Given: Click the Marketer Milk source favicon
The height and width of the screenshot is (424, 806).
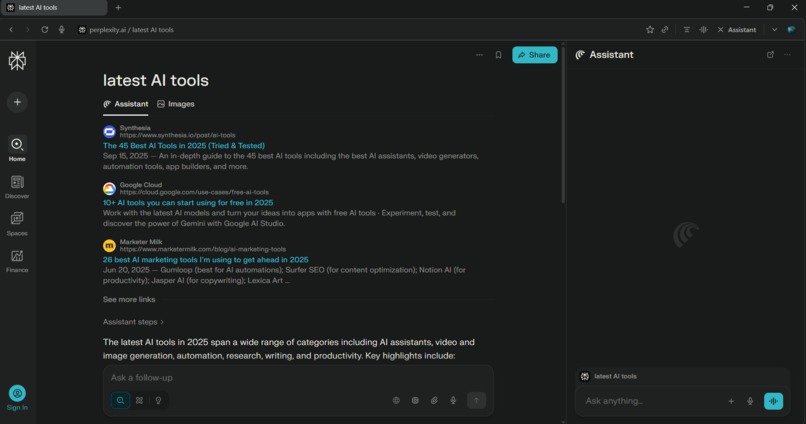Looking at the screenshot, I should click(x=109, y=246).
